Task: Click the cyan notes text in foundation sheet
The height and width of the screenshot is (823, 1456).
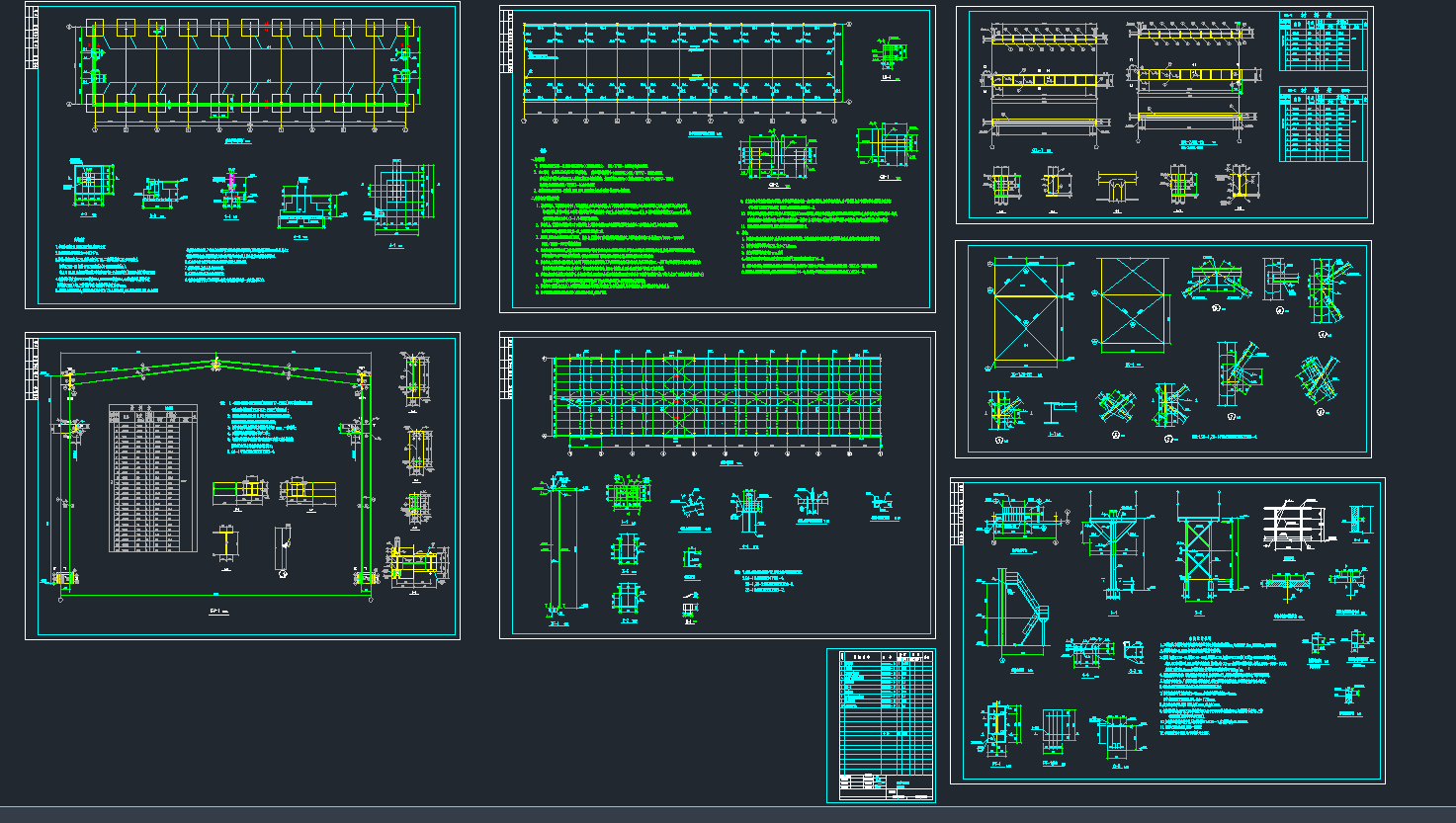Action: pyautogui.click(x=109, y=269)
